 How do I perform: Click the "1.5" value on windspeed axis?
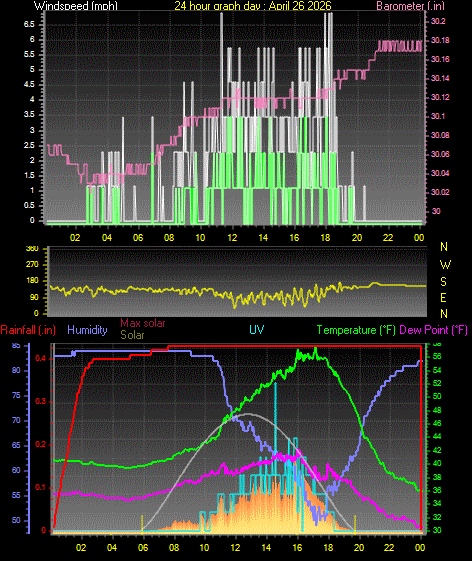point(29,175)
